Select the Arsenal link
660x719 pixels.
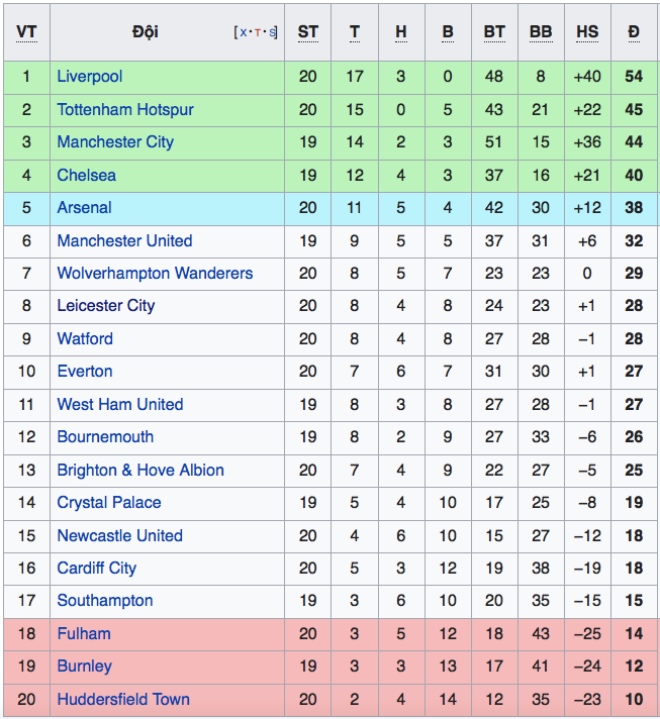point(84,208)
